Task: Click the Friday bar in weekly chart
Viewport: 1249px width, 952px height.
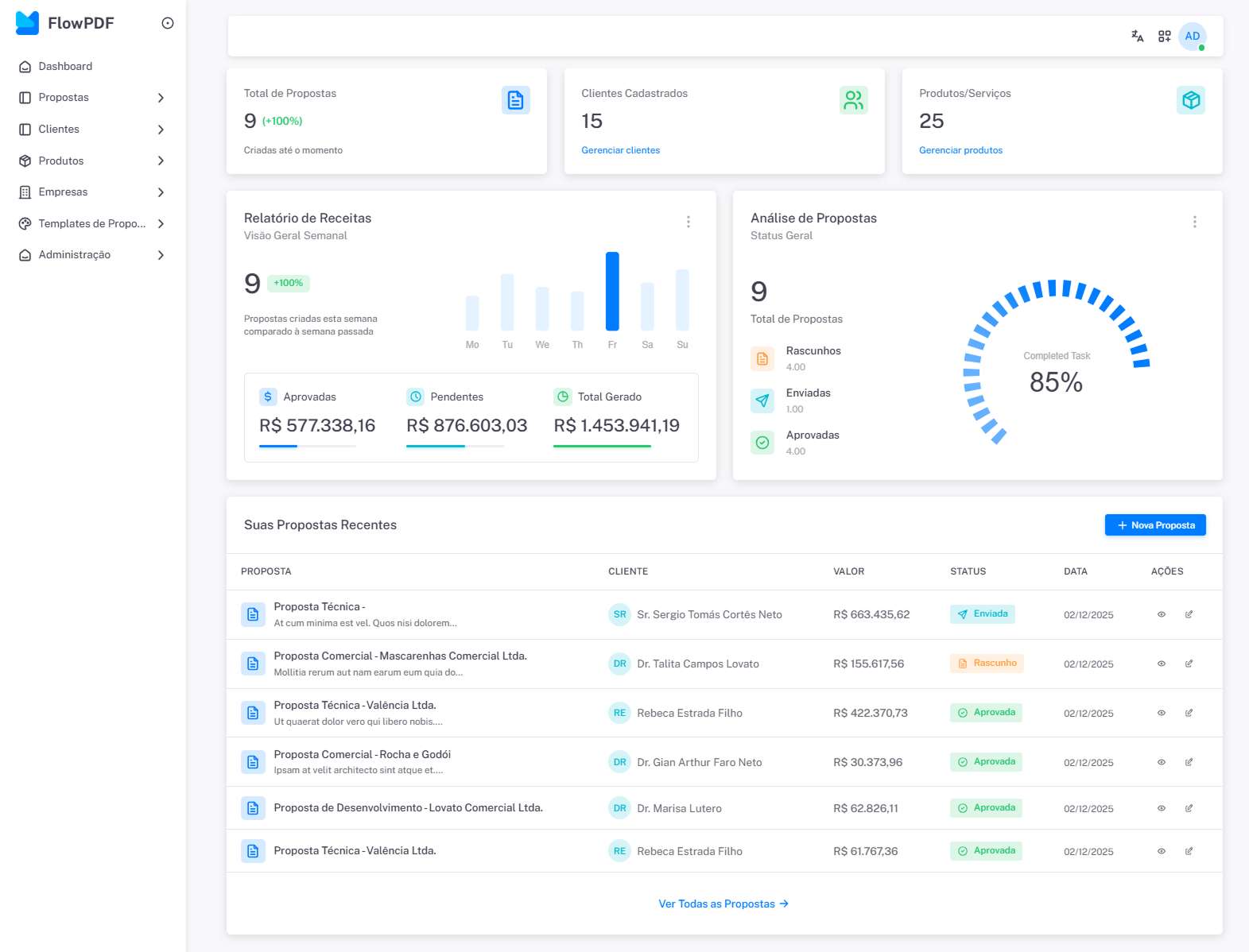Action: pyautogui.click(x=612, y=291)
